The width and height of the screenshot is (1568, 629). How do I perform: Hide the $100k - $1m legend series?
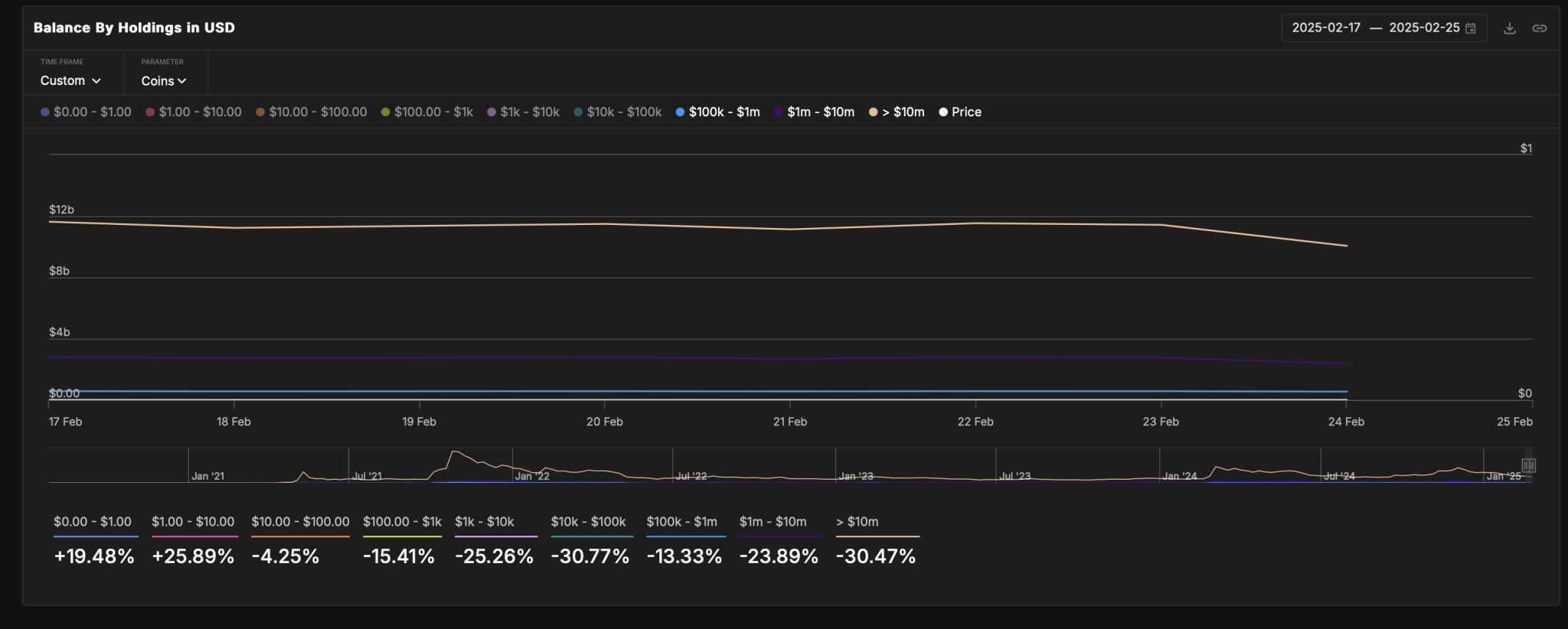click(x=718, y=112)
